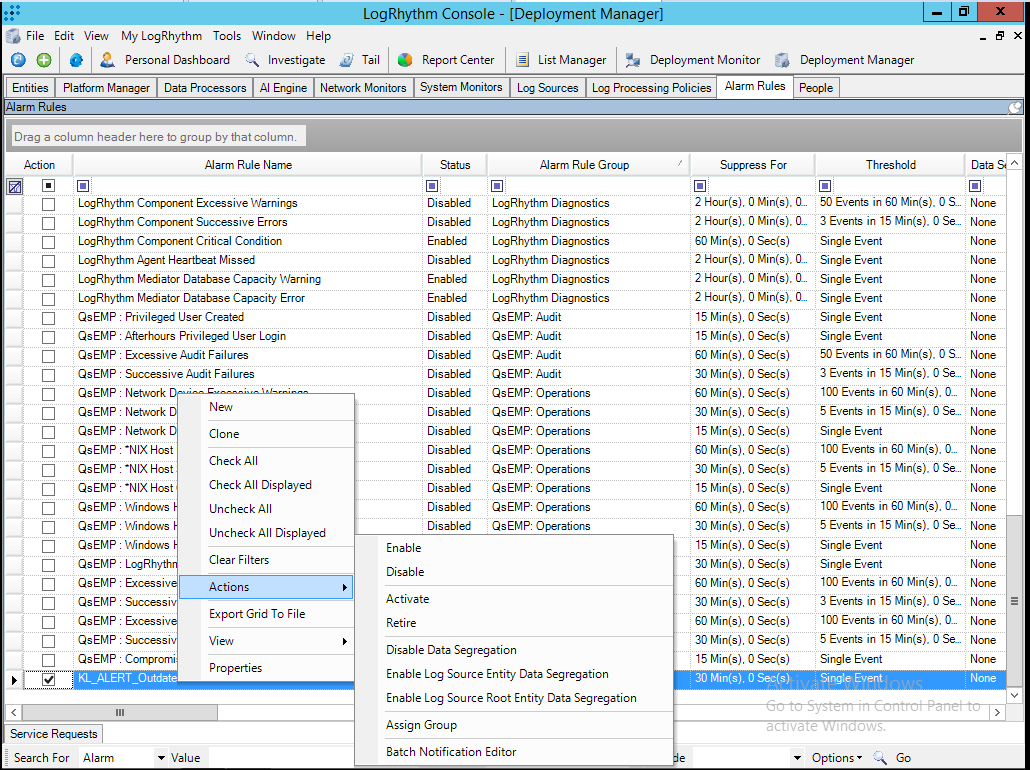Open the Tools menu
The height and width of the screenshot is (770, 1030).
coord(227,36)
